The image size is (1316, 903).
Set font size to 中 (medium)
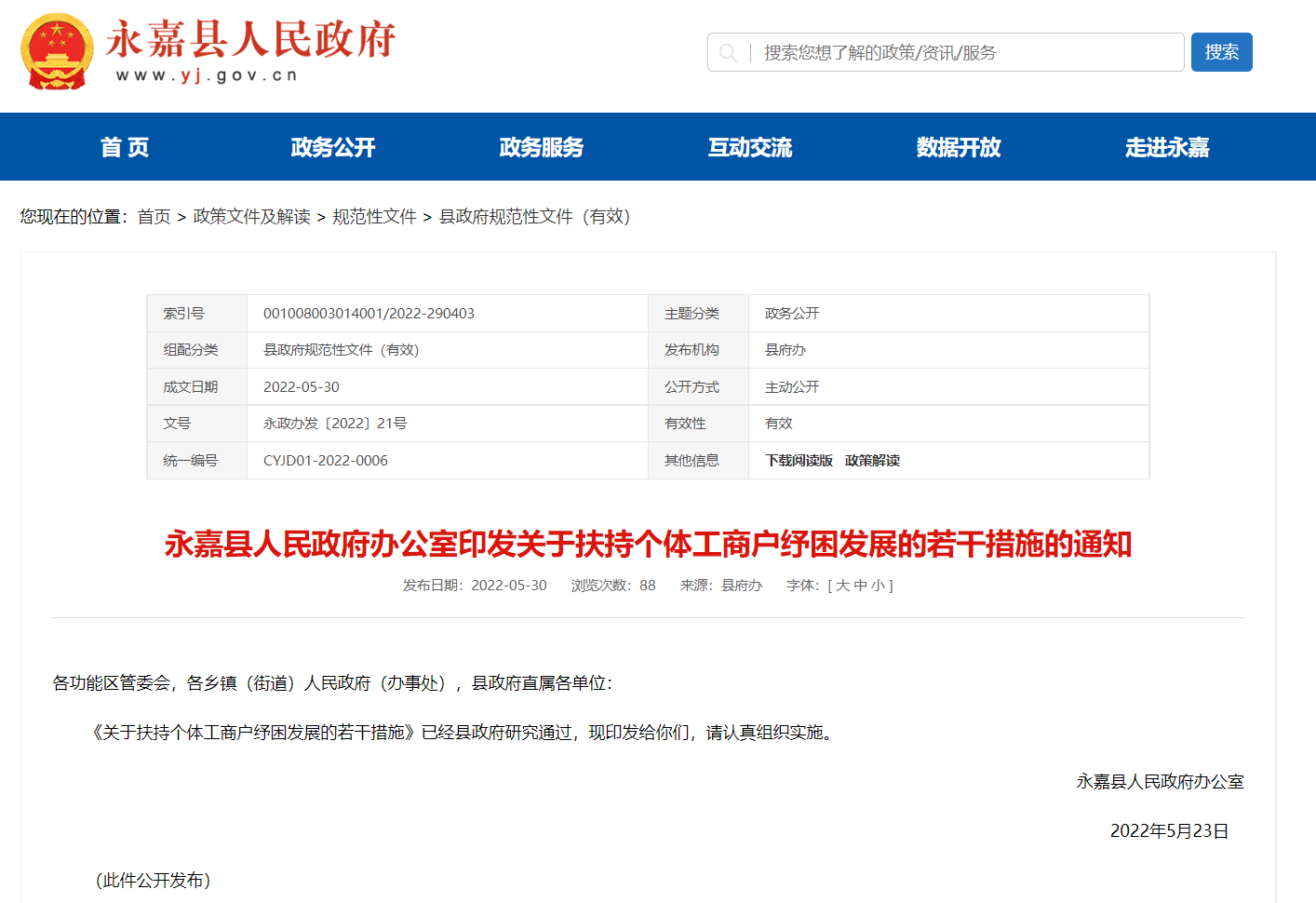click(x=860, y=586)
